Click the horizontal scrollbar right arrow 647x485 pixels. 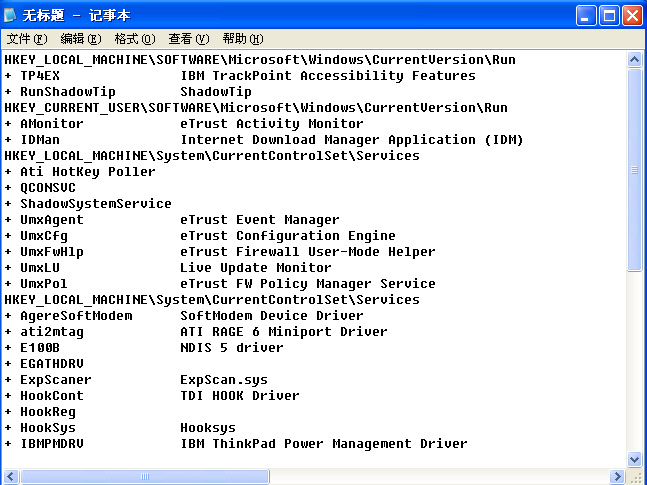point(617,476)
